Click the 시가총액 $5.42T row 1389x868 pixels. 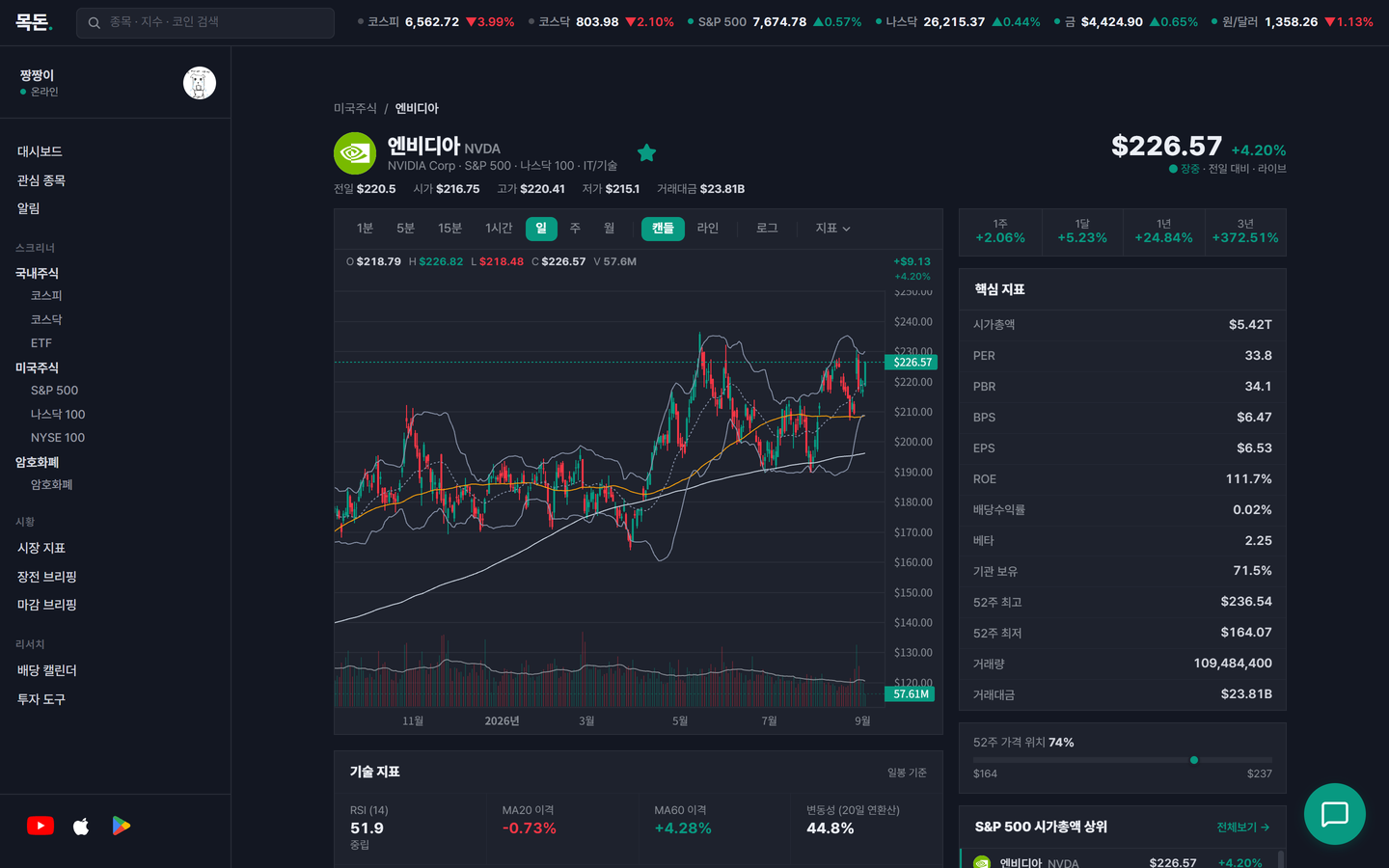[x=1123, y=325]
